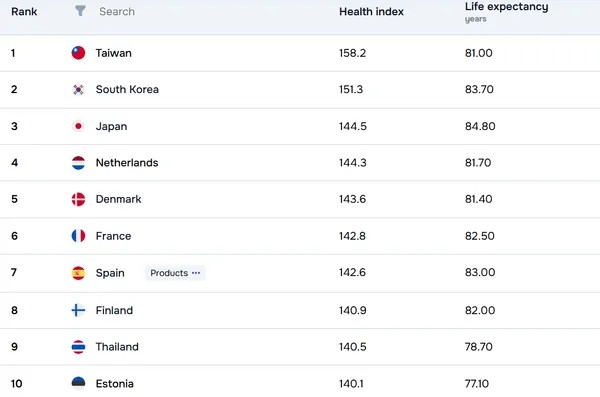Open the Taiwan country link
Viewport: 600px width, 397px height.
[114, 53]
